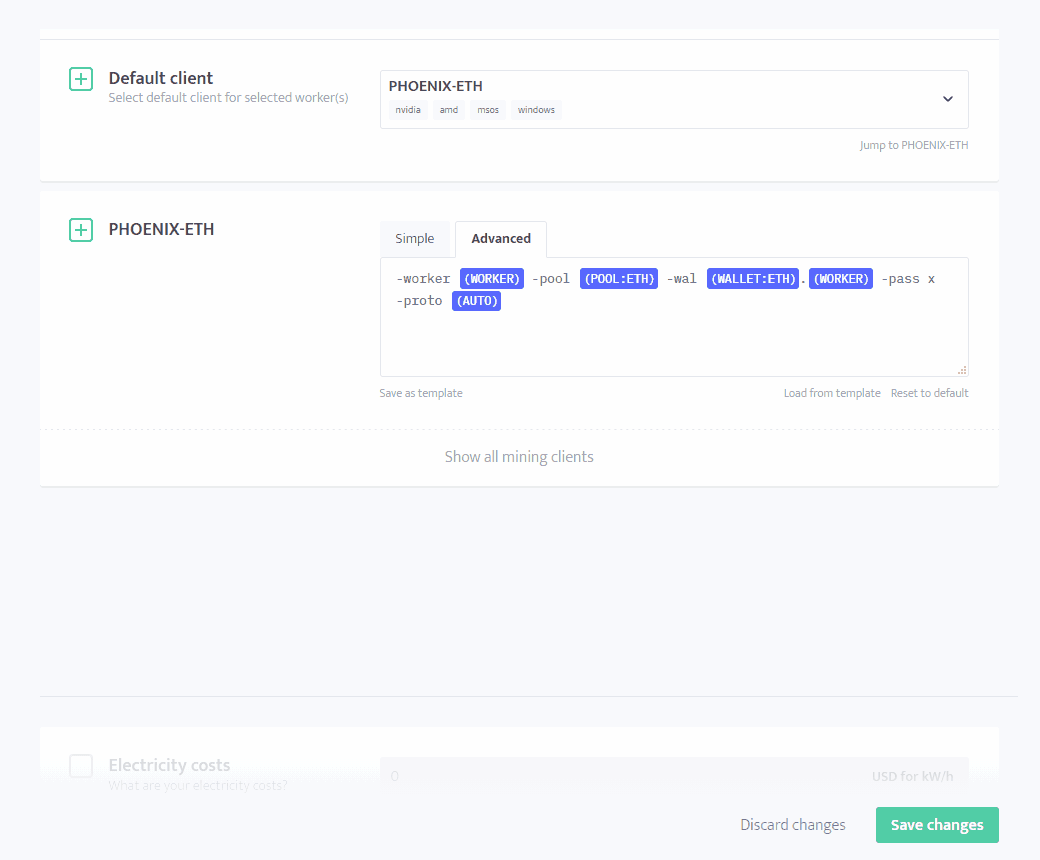1040x860 pixels.
Task: Switch to the Simple tab
Action: tap(415, 239)
